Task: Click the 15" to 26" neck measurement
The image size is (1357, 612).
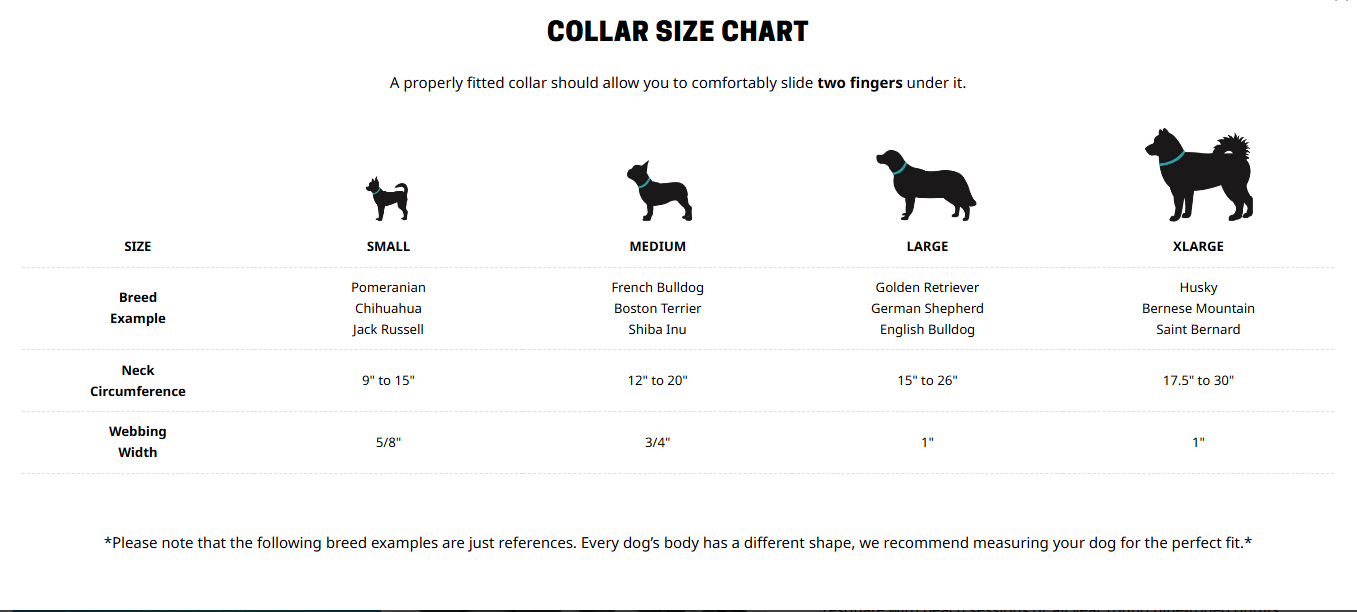Action: (x=927, y=381)
